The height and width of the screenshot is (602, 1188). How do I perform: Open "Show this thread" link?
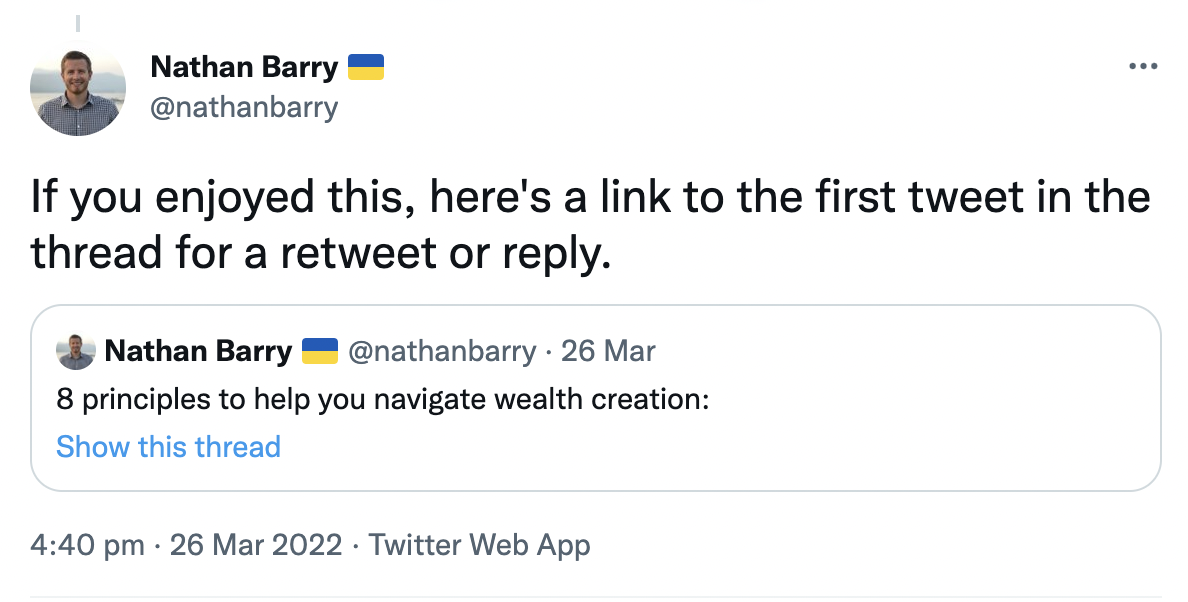coord(168,446)
